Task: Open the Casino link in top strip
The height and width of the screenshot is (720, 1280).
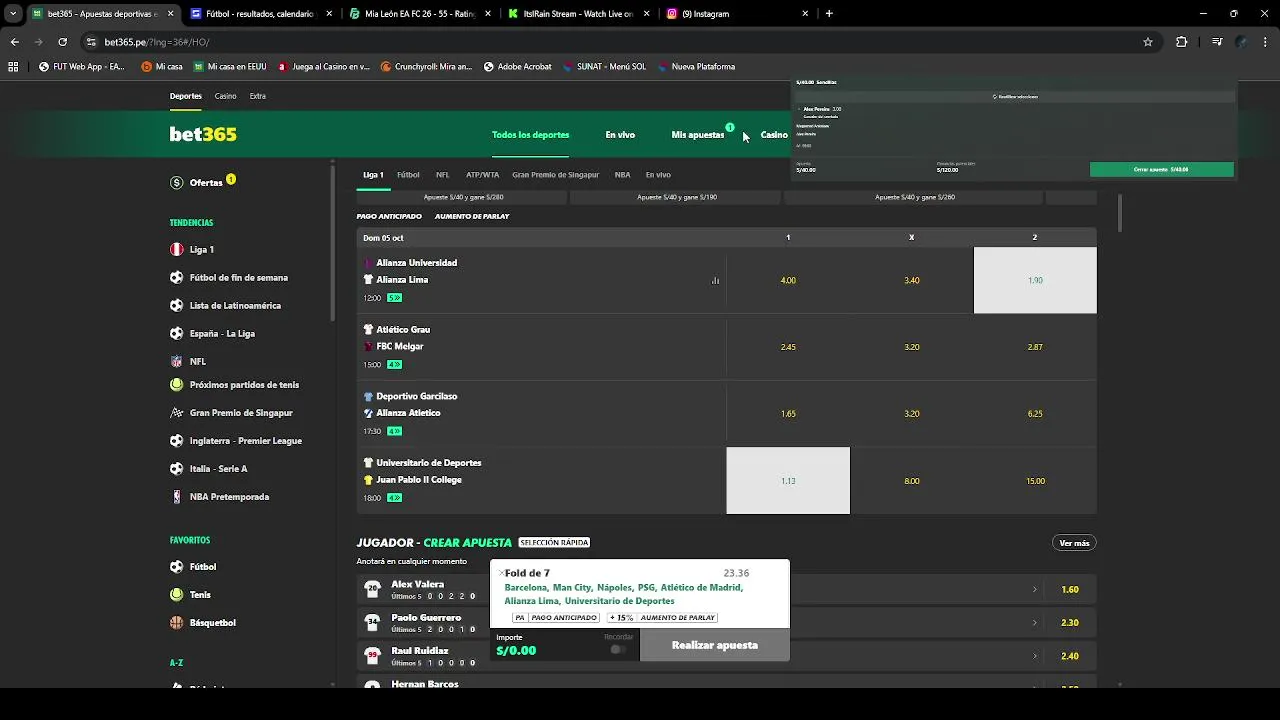Action: (226, 96)
